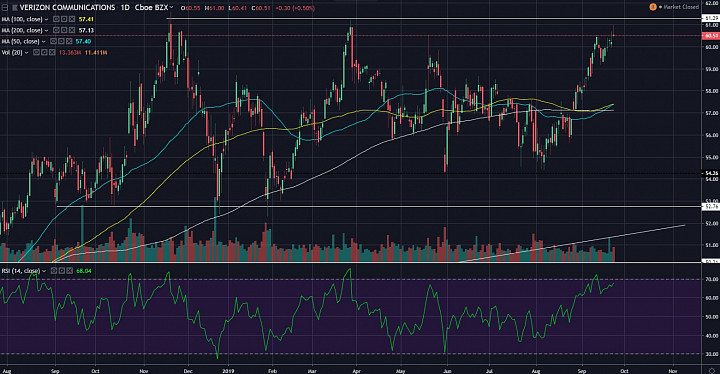Screen dimensions: 720x374
Task: Select the 54.25 price label on axis
Action: 711,173
